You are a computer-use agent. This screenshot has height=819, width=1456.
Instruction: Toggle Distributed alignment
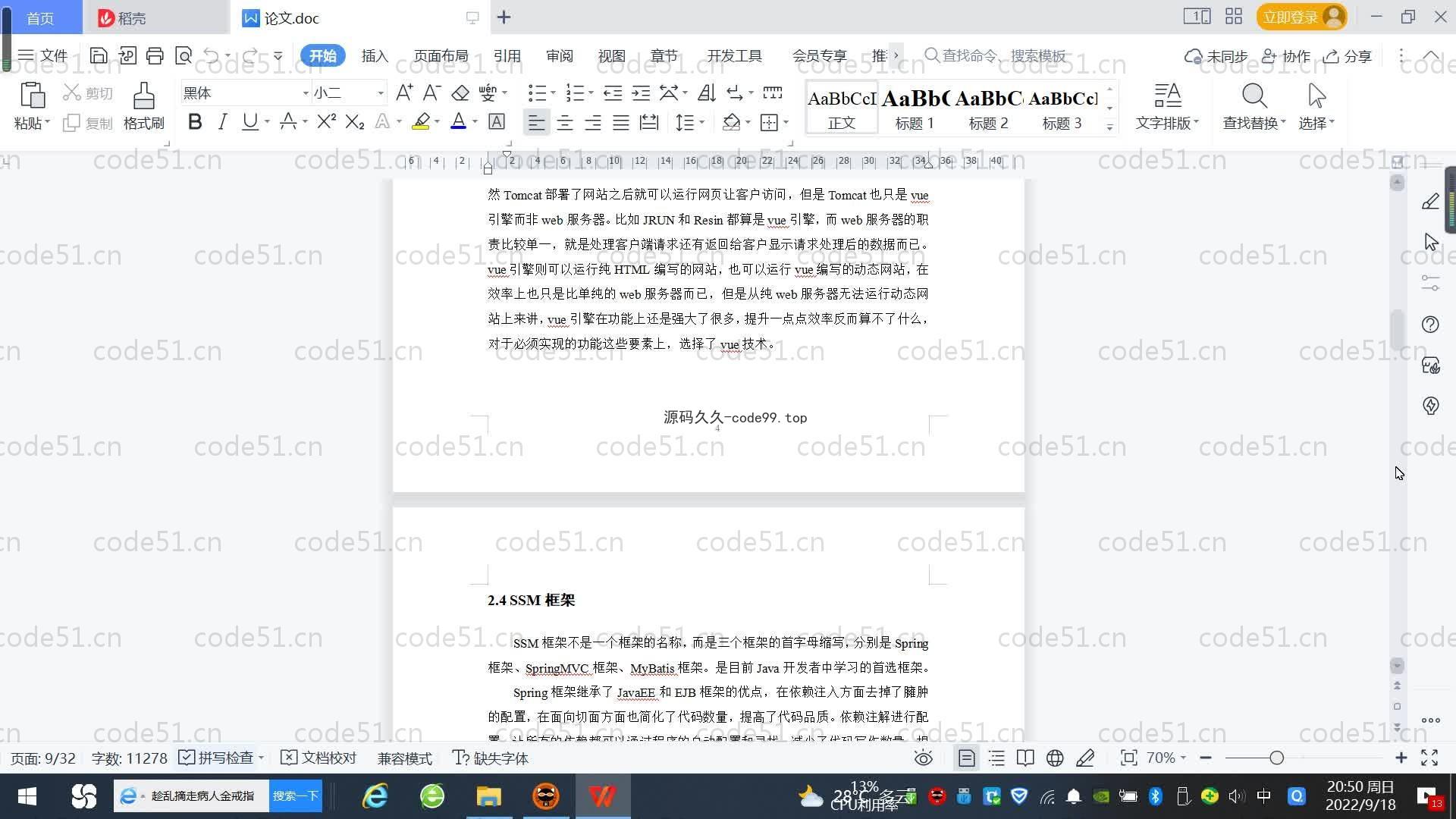tap(649, 122)
